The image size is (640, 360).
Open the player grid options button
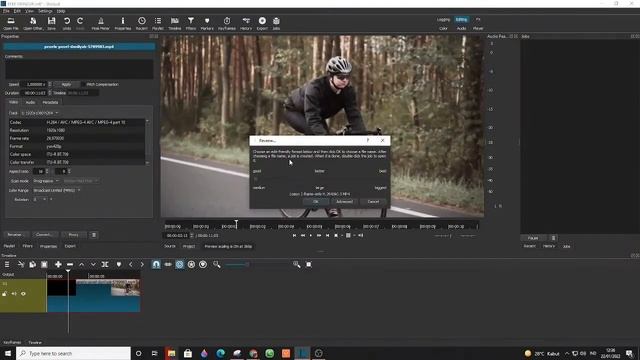(x=348, y=236)
